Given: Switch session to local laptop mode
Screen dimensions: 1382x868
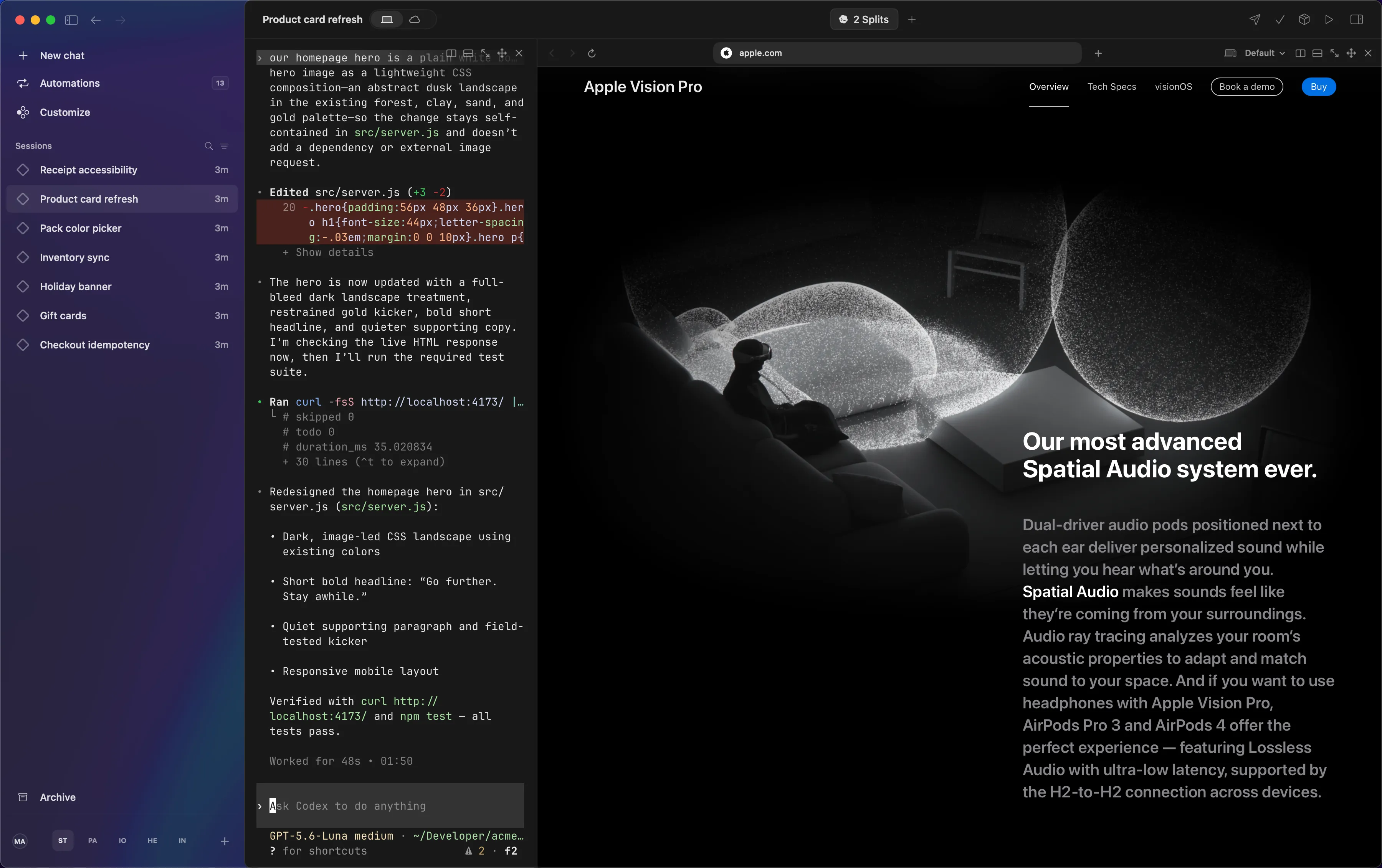Looking at the screenshot, I should point(387,20).
